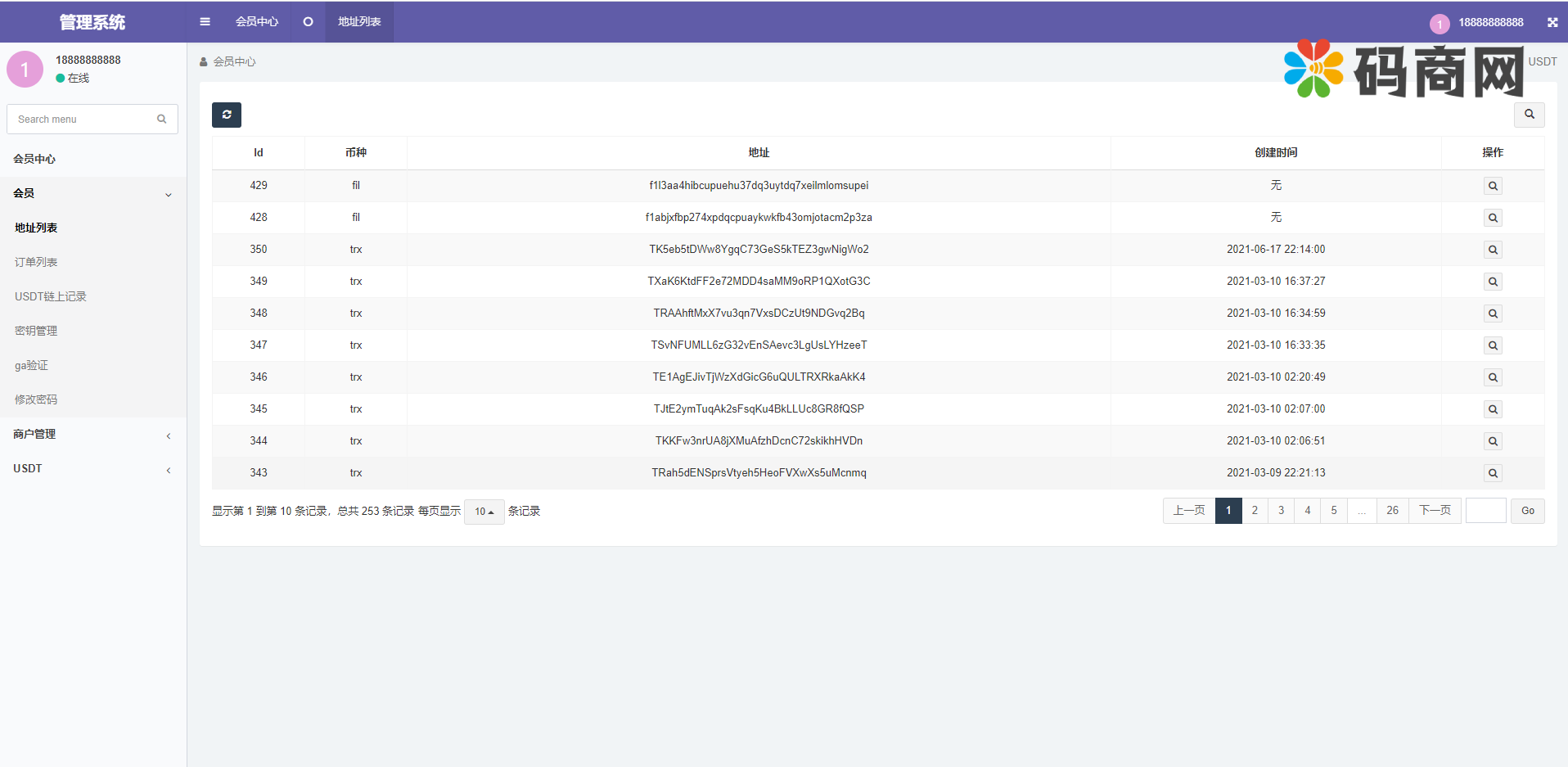Image resolution: width=1568 pixels, height=767 pixels.
Task: Click search icon in sidebar menu box
Action: (161, 120)
